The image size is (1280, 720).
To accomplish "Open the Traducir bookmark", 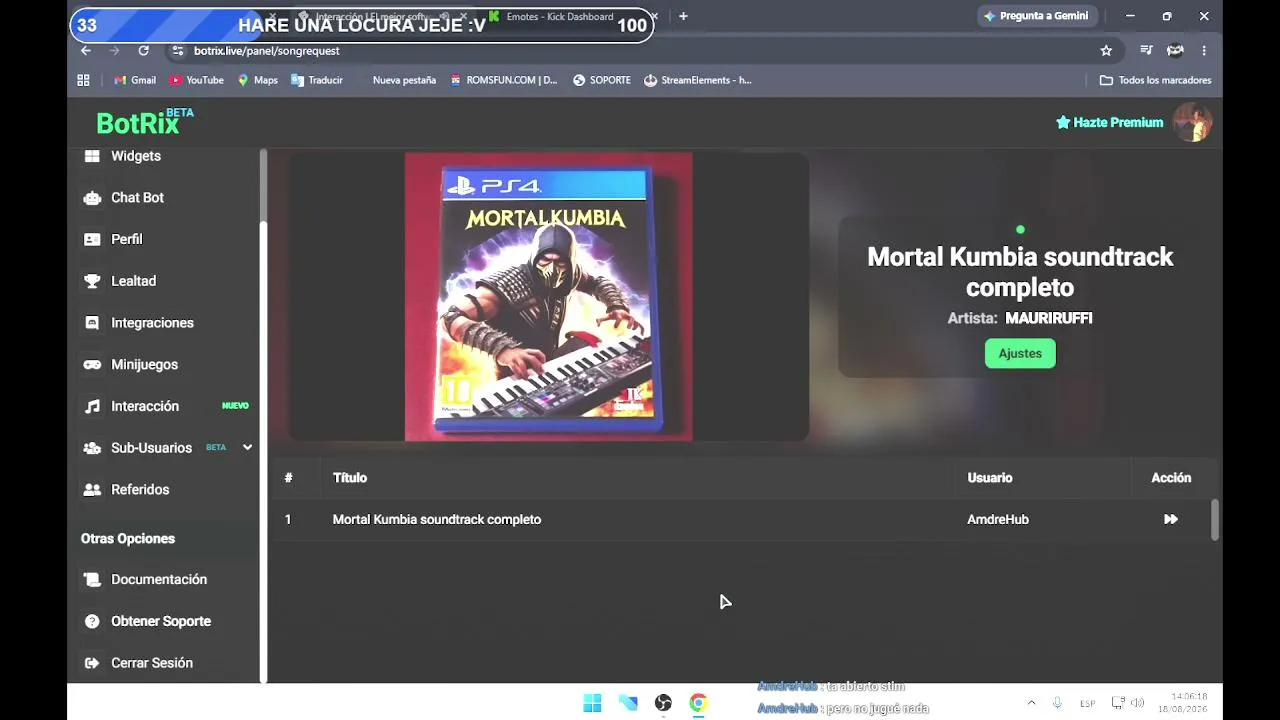I will pos(317,80).
